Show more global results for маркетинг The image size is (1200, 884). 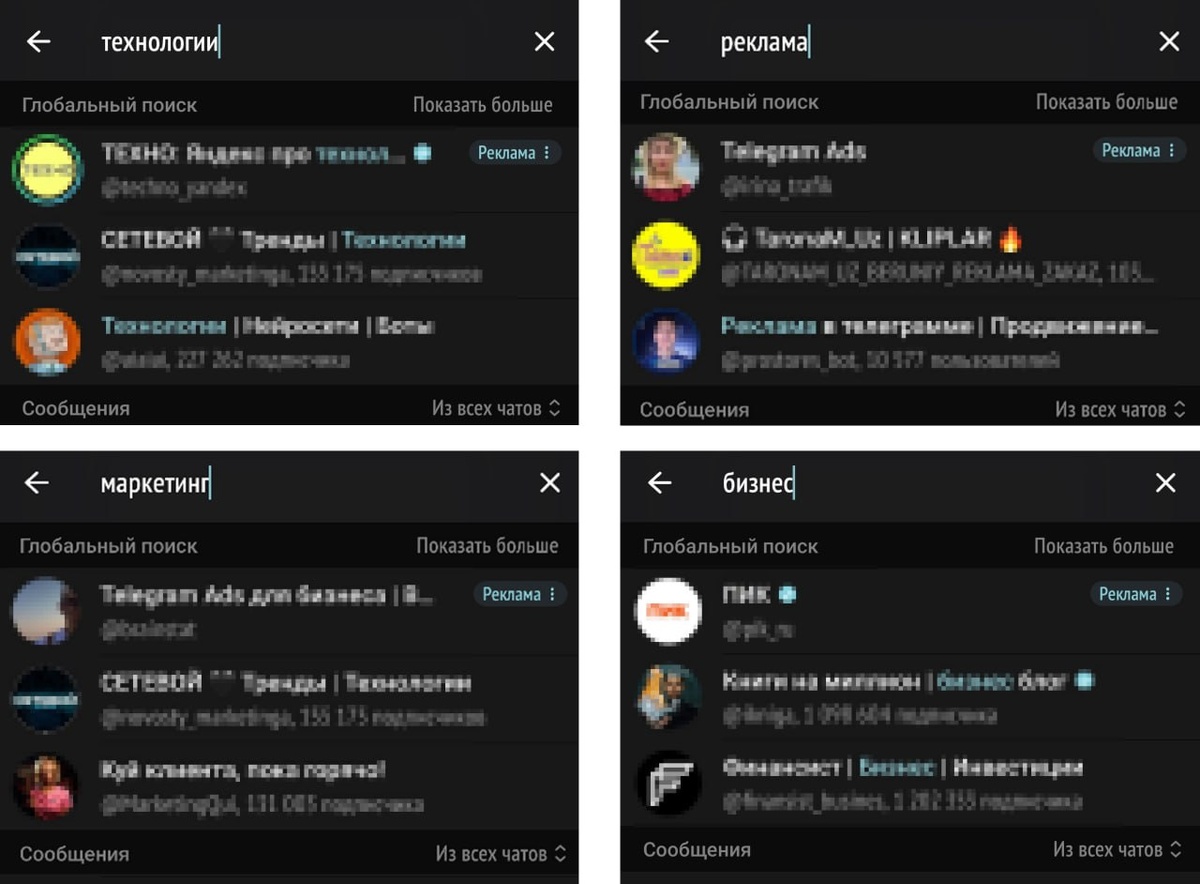487,546
